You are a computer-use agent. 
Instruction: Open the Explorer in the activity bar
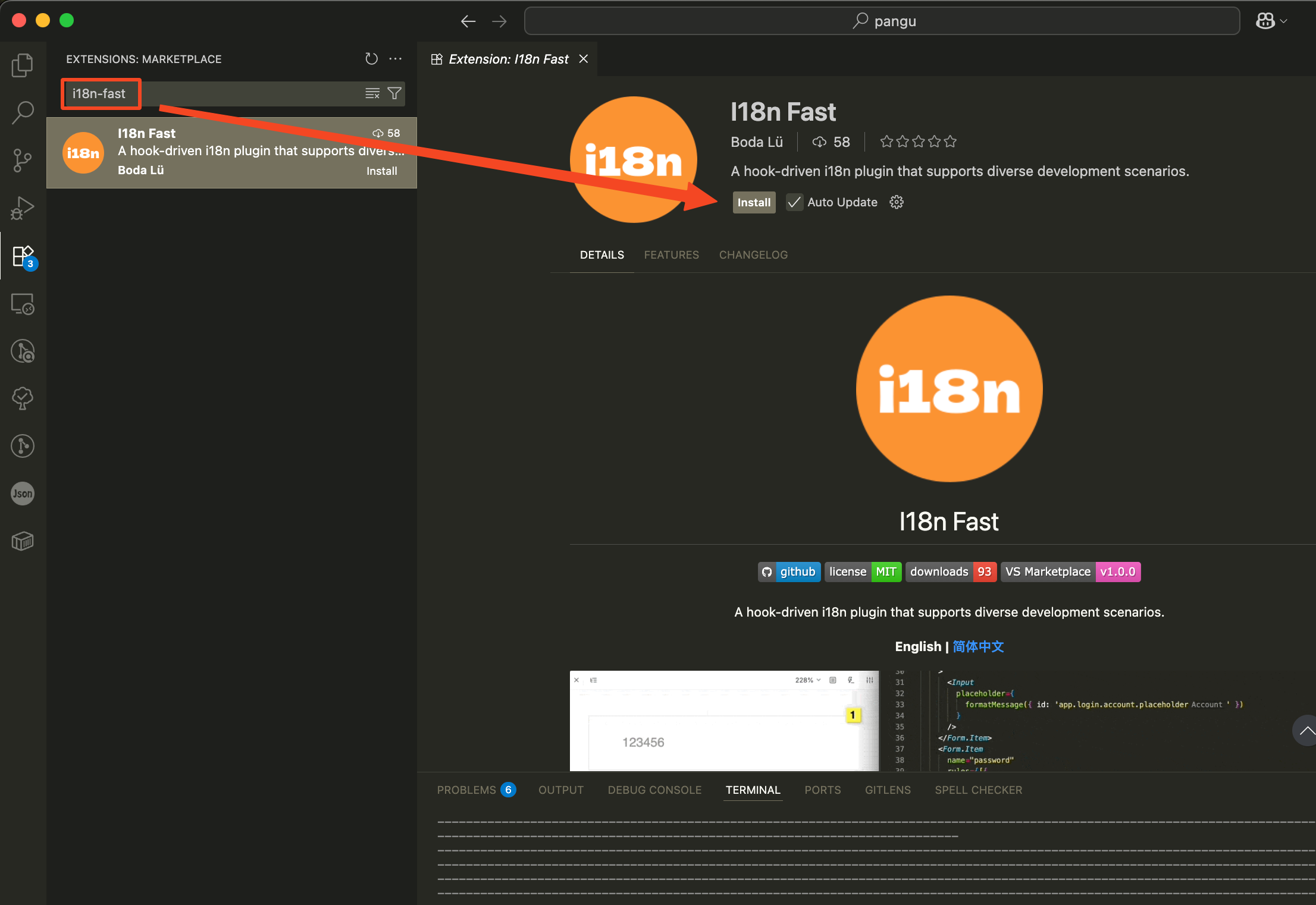pyautogui.click(x=23, y=65)
